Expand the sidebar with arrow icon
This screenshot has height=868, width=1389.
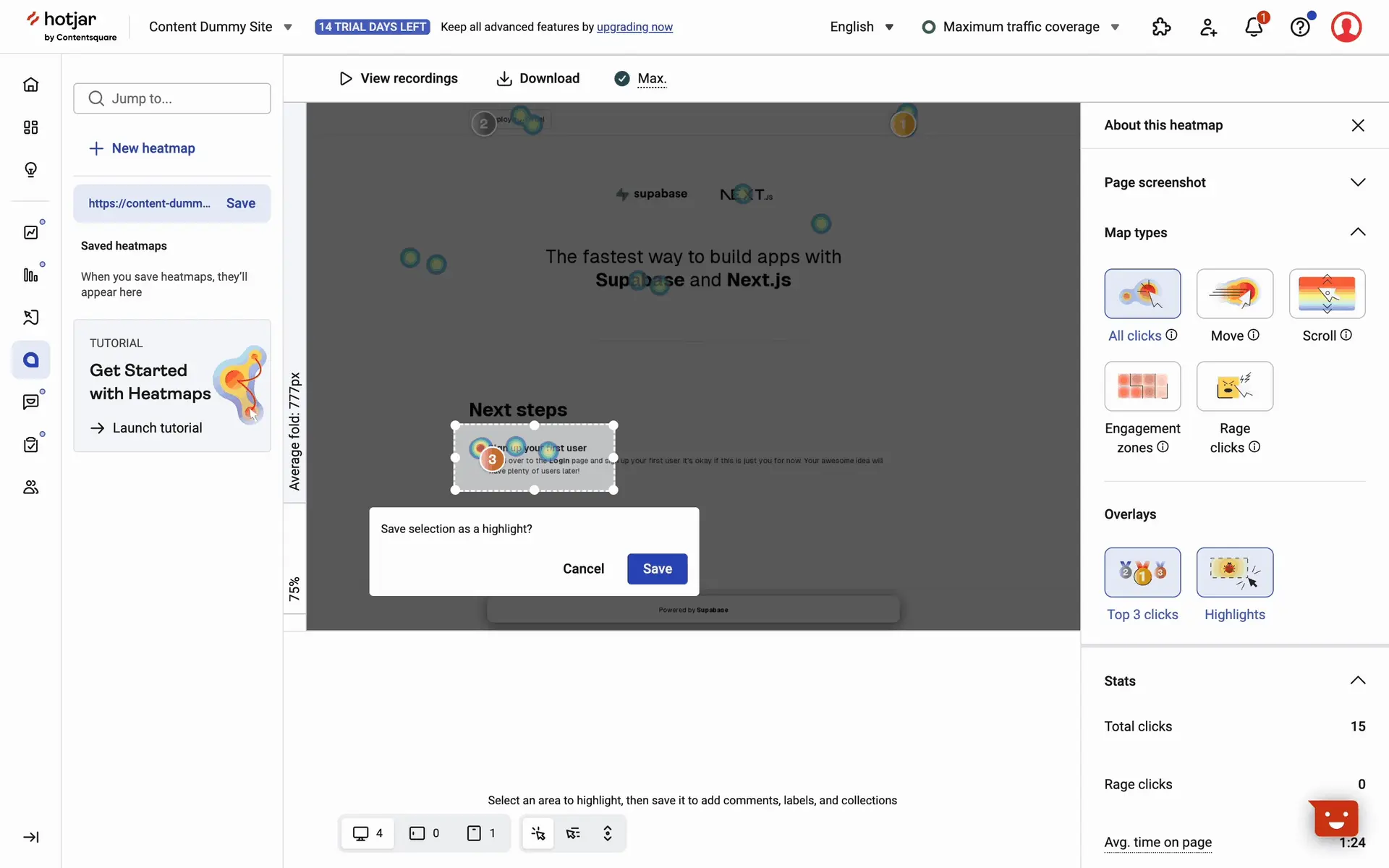(30, 837)
